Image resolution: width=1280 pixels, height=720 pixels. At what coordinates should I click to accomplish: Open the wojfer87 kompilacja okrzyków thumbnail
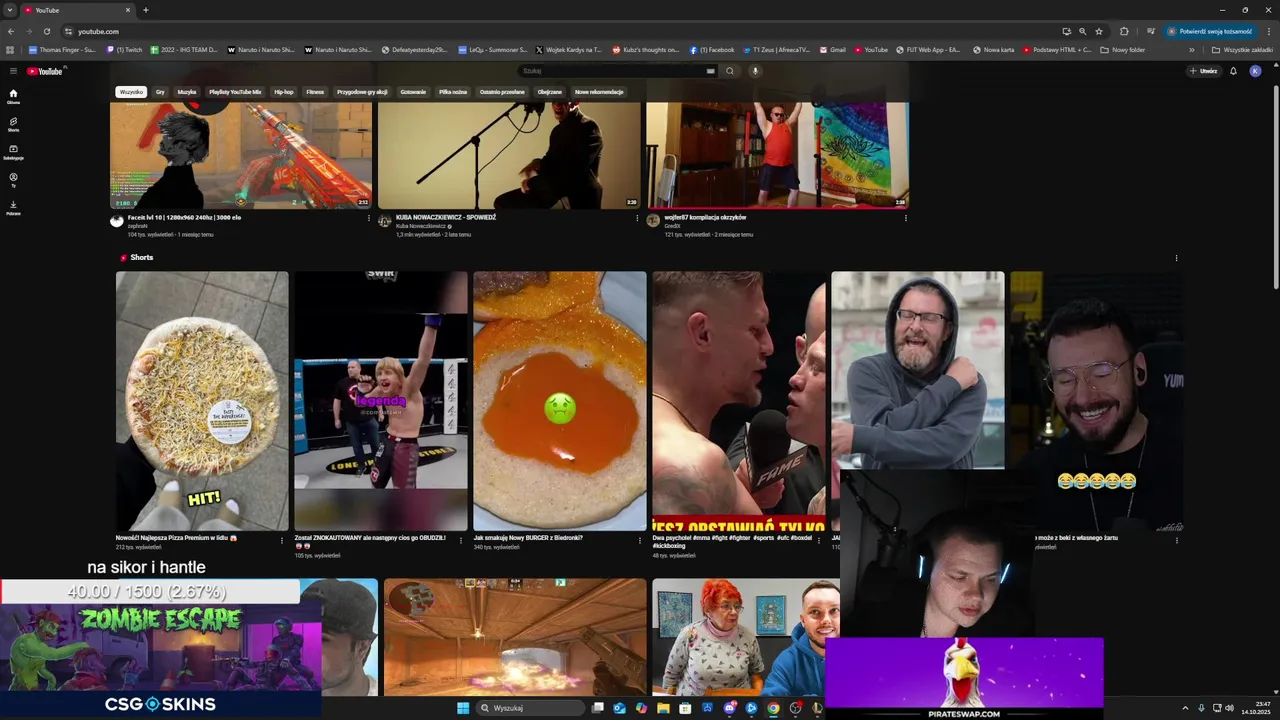(x=777, y=155)
